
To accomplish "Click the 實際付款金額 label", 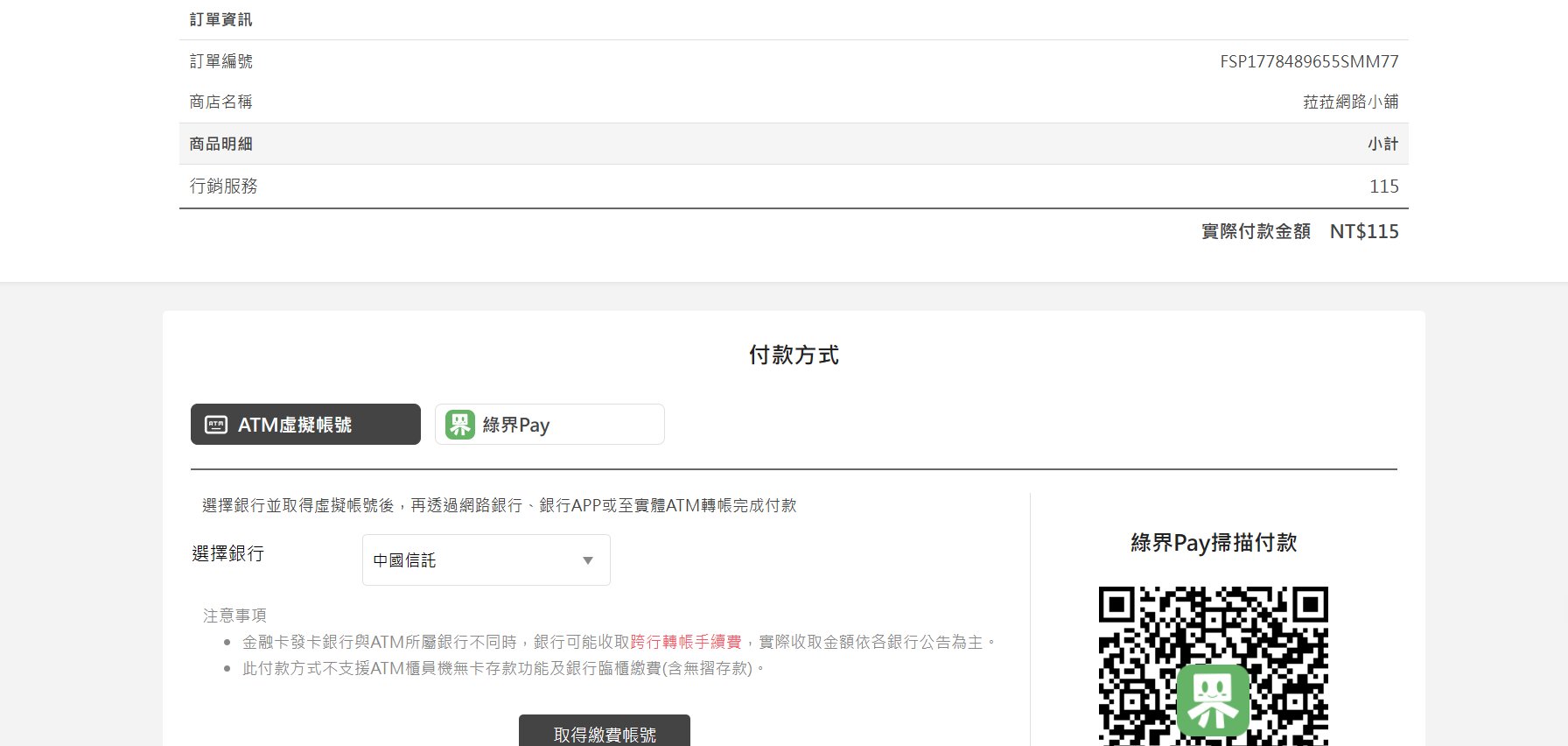I will (1256, 231).
